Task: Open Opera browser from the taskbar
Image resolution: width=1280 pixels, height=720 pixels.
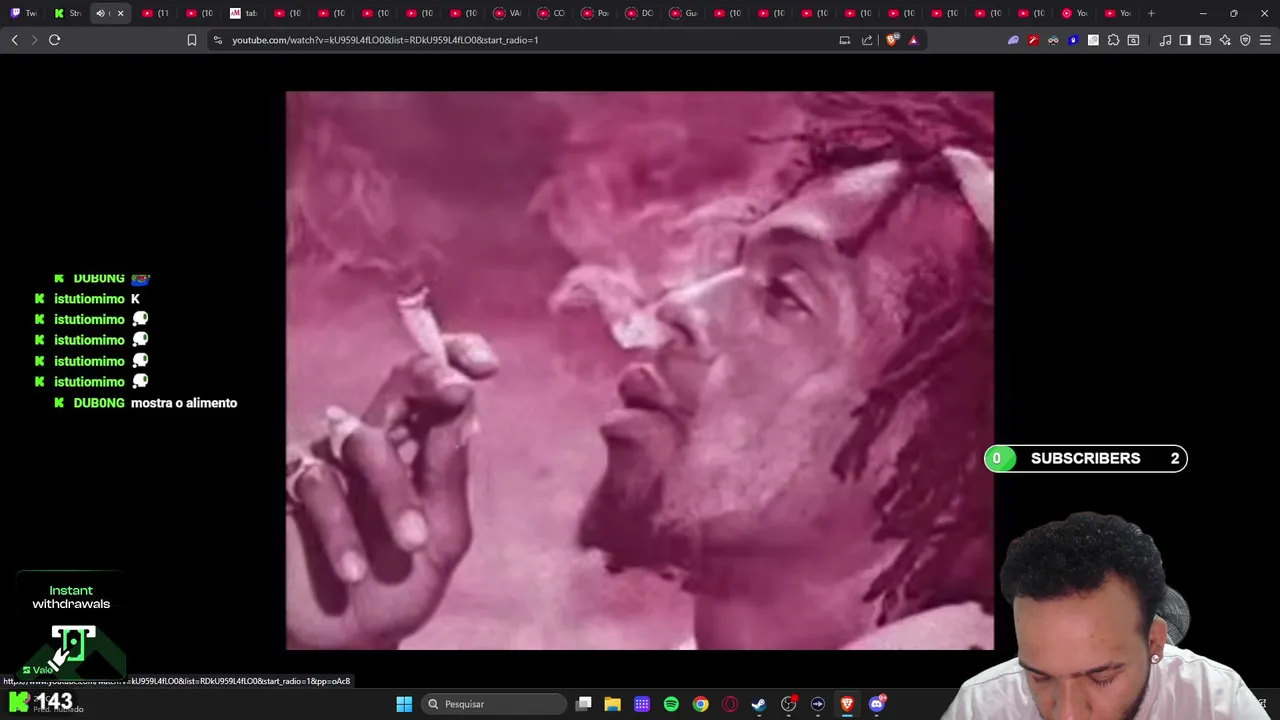Action: (x=730, y=704)
